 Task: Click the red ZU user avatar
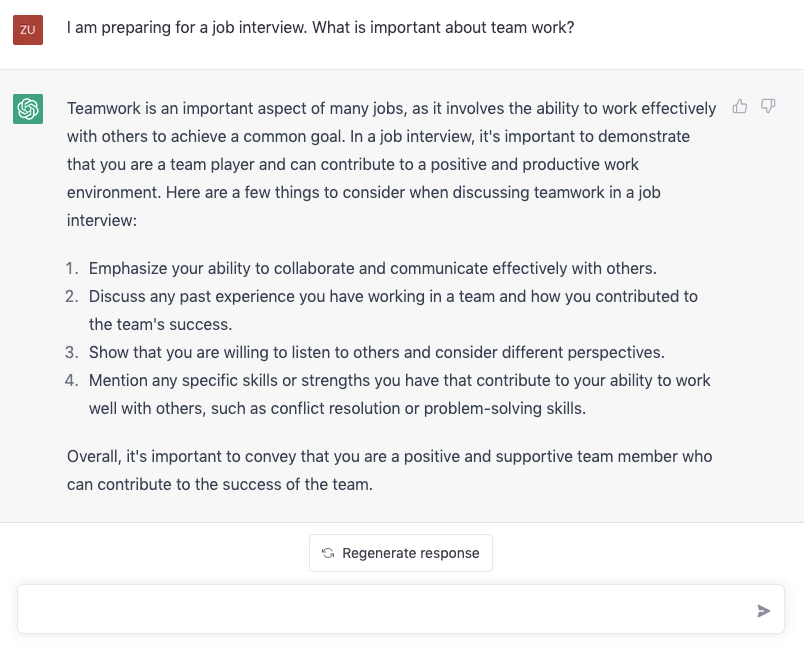[28, 30]
